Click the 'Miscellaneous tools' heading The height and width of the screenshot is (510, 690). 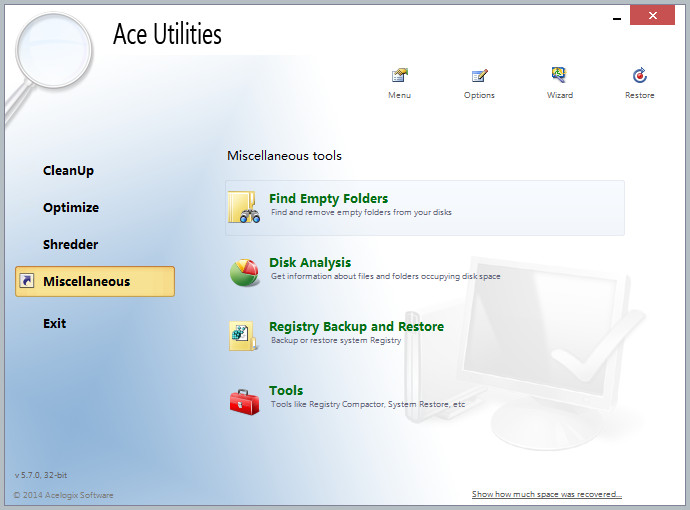pos(284,156)
